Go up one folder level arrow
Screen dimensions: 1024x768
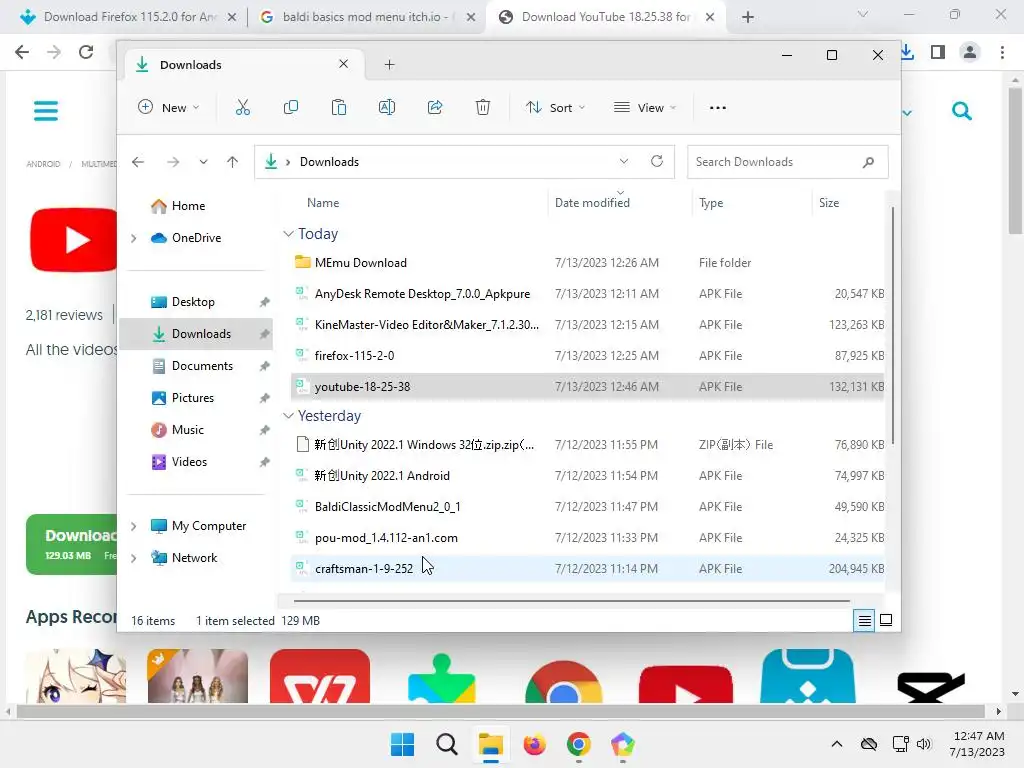pos(232,162)
